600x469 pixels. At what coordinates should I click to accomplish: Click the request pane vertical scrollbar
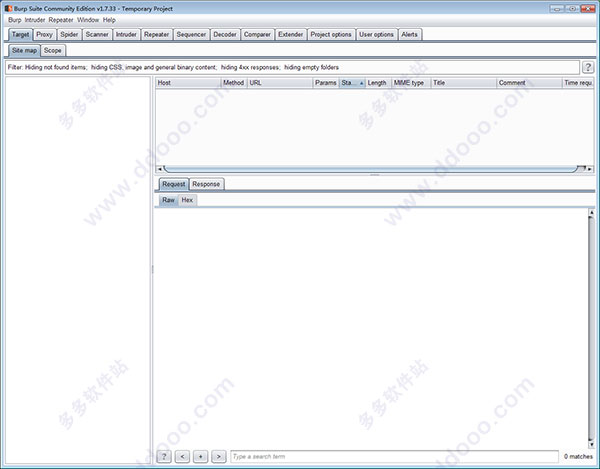[x=592, y=328]
